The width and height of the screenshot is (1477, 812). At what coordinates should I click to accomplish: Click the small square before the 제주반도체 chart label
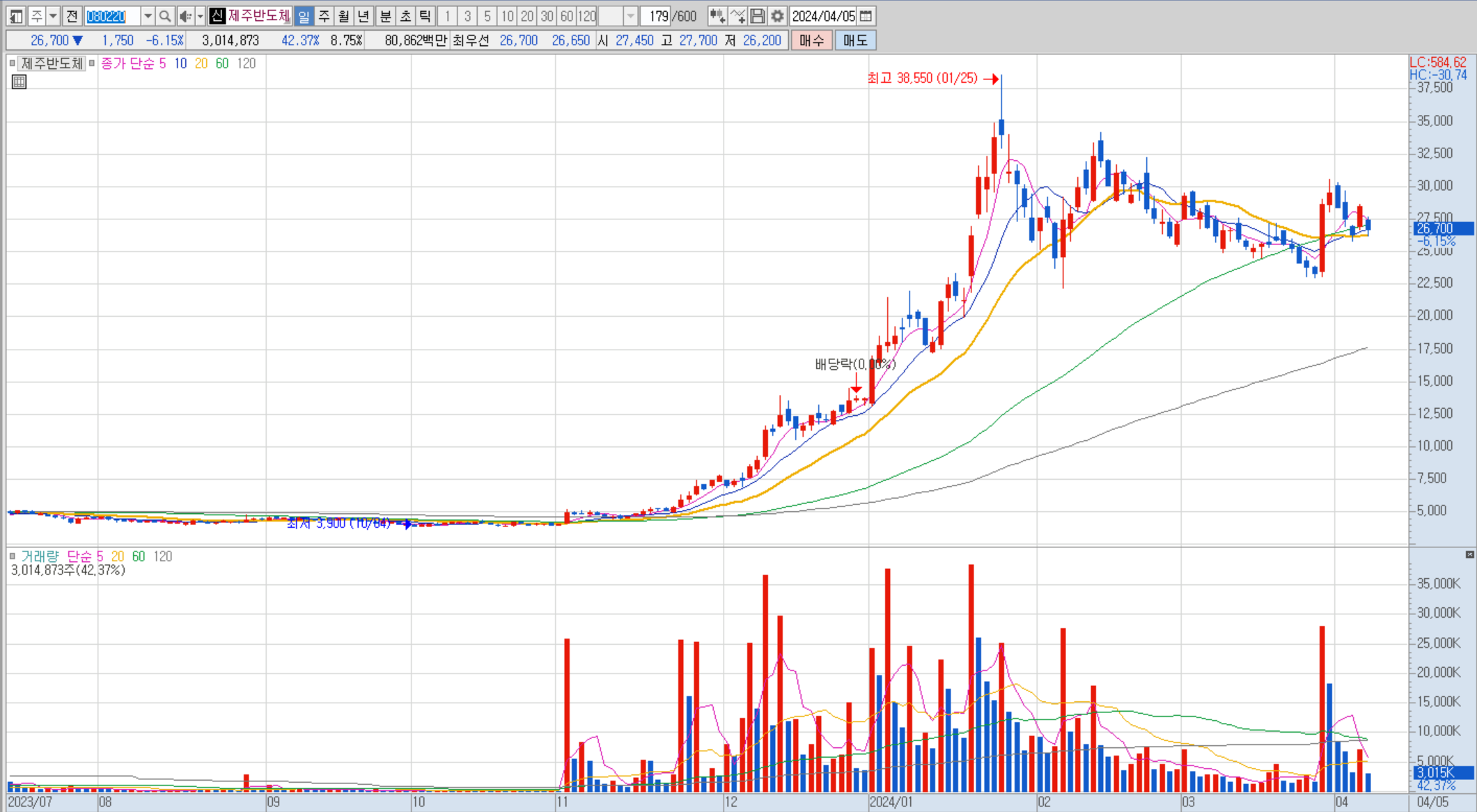coord(12,63)
